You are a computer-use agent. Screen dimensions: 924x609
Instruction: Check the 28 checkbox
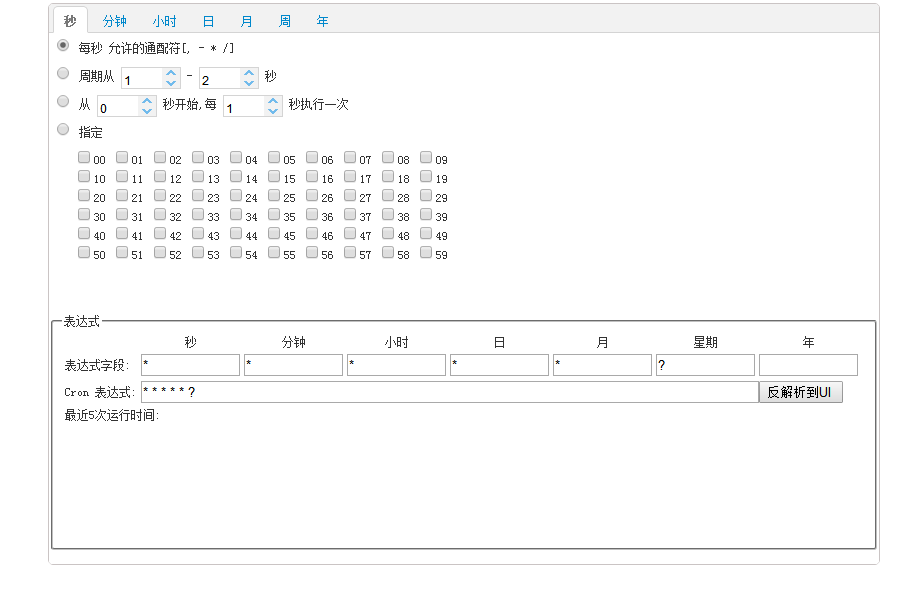tap(388, 195)
